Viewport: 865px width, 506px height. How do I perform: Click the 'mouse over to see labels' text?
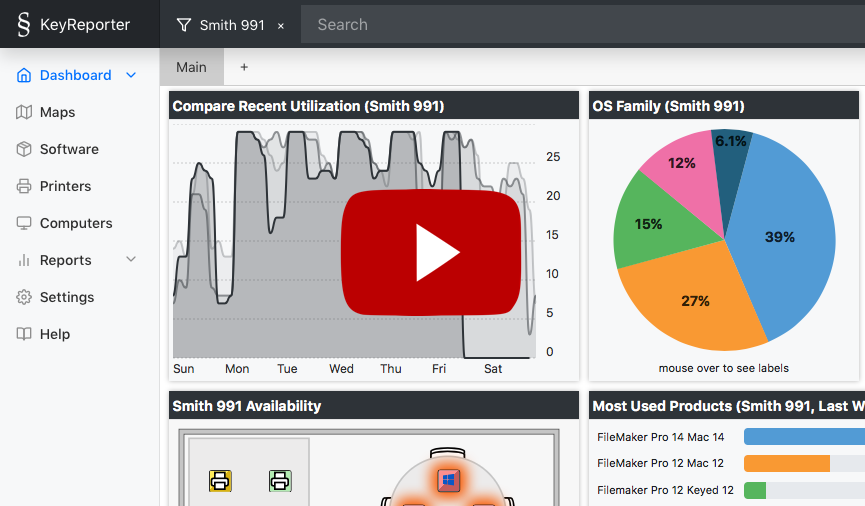tap(723, 368)
